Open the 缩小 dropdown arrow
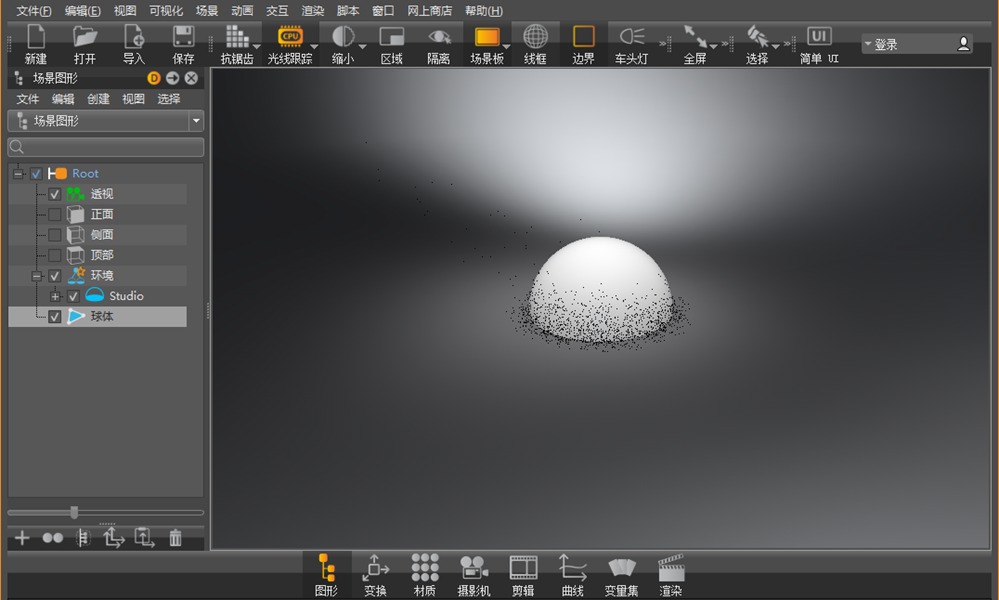The image size is (999, 600). tap(363, 46)
